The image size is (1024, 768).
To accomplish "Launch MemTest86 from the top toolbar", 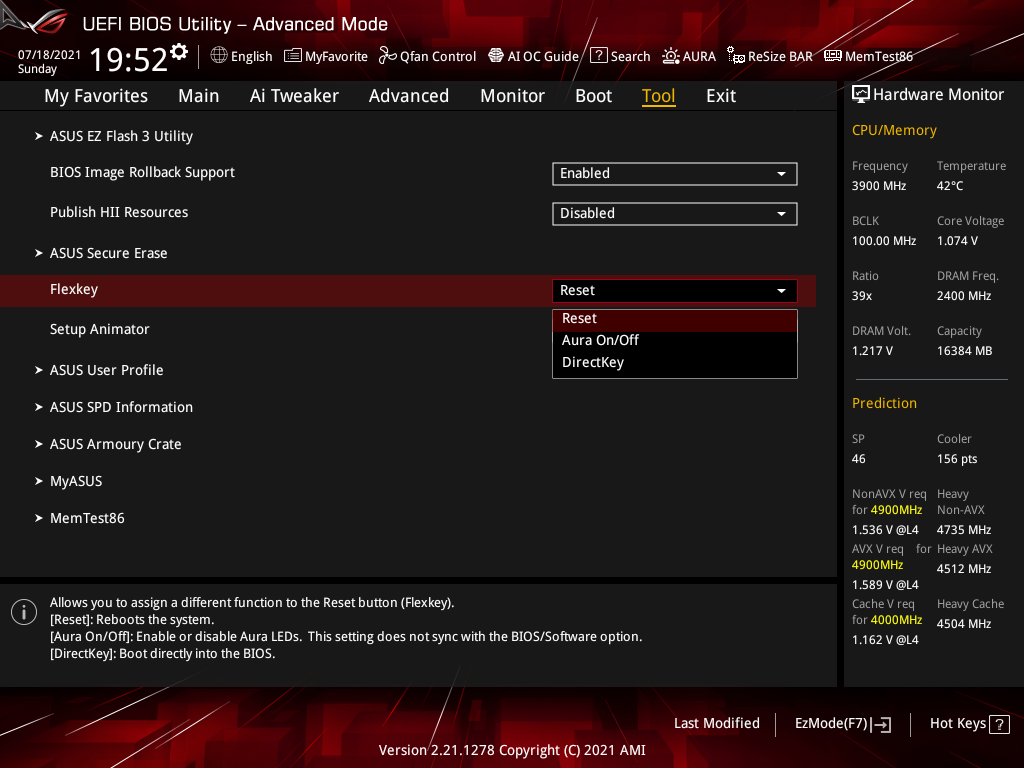I will pos(868,56).
